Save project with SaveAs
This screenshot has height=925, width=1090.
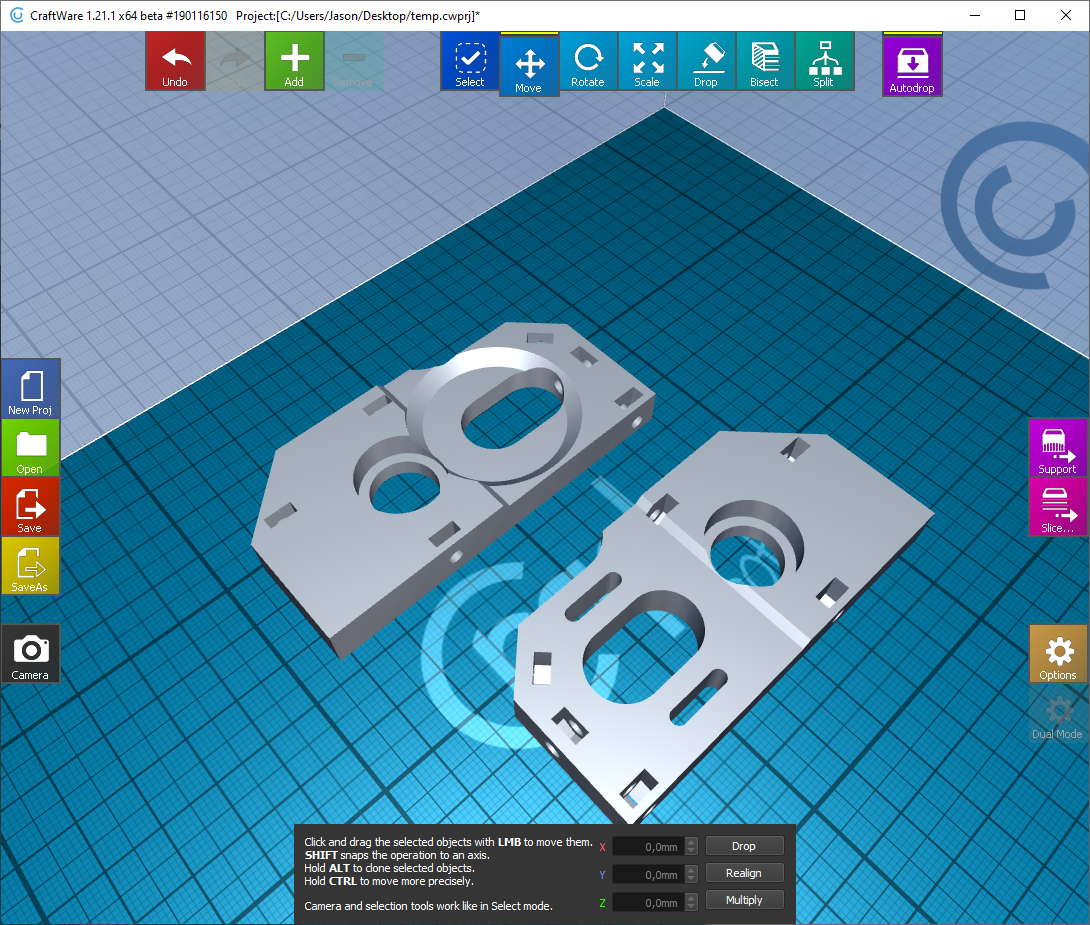pyautogui.click(x=30, y=565)
